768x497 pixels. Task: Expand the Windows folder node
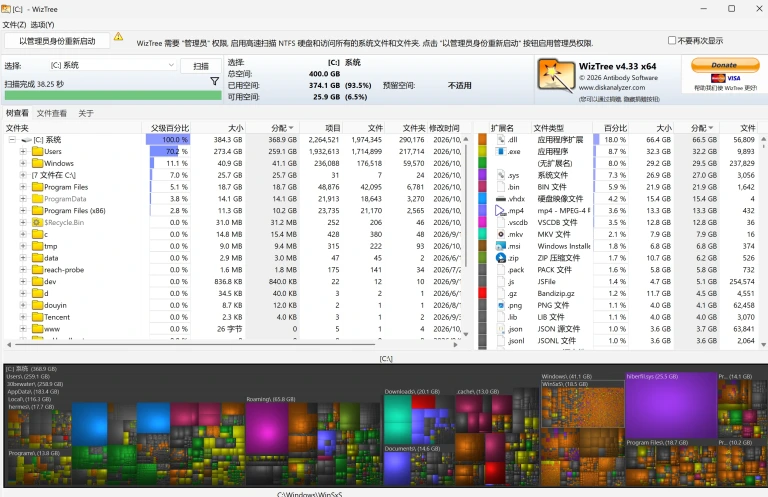[23, 163]
